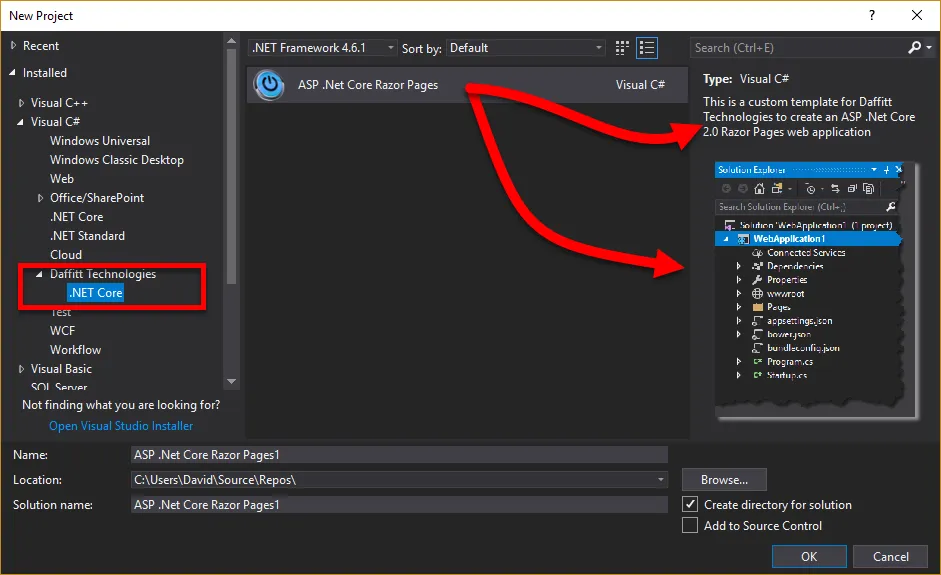
Task: Switch to small icons view
Action: (622, 48)
